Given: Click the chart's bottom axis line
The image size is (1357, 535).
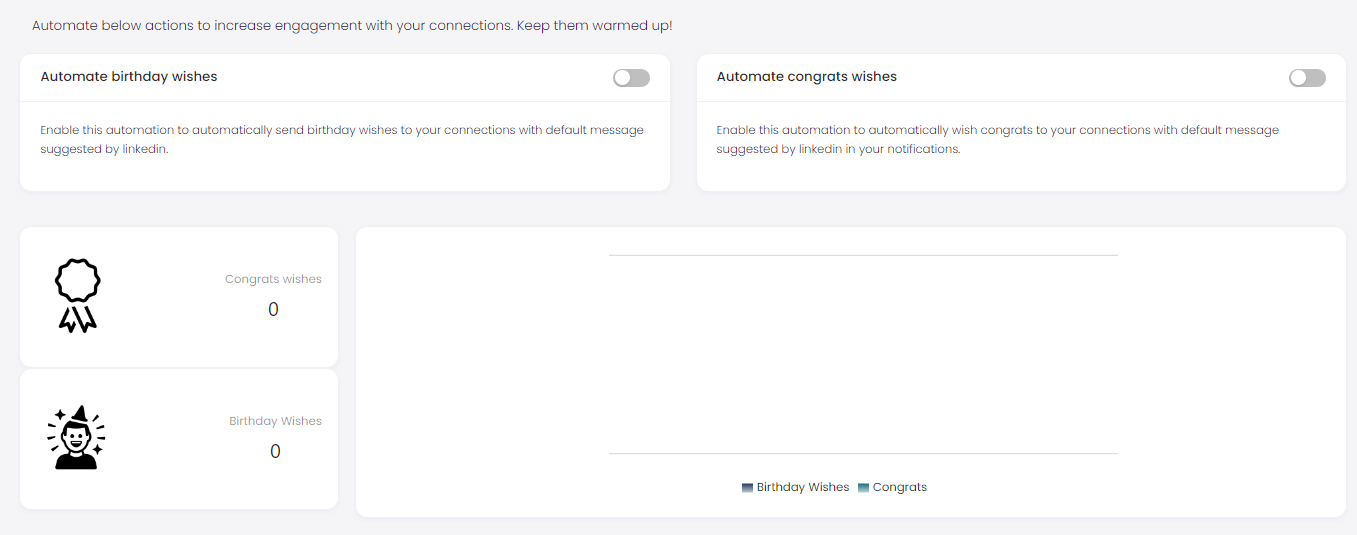Looking at the screenshot, I should point(862,454).
